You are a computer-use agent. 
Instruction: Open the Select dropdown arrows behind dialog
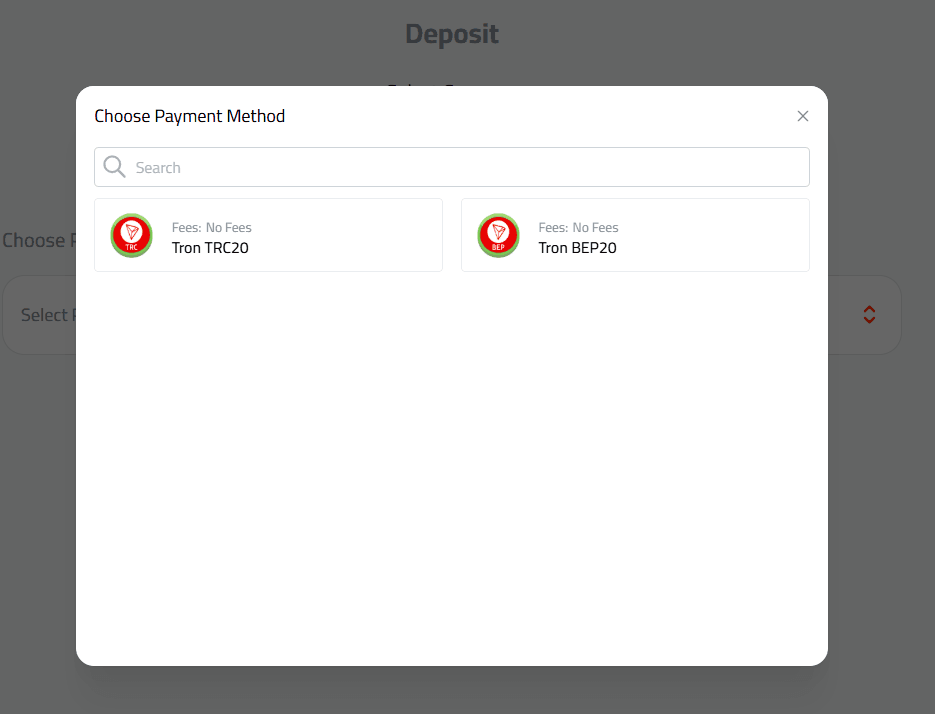pyautogui.click(x=869, y=314)
